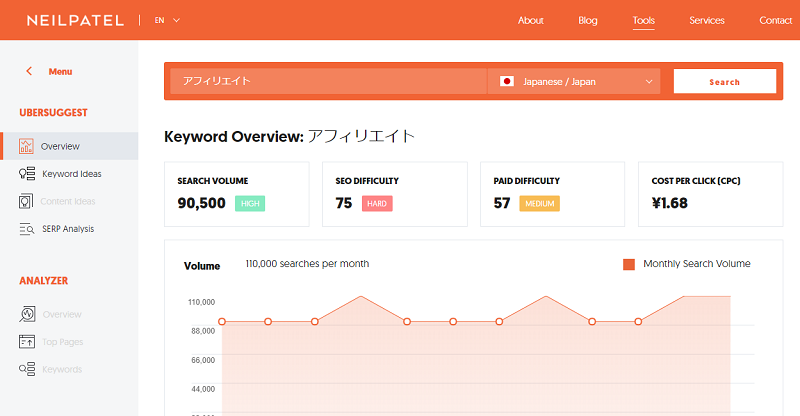Screen dimensions: 800x416
Task: Click the keyword search input field
Action: (328, 81)
